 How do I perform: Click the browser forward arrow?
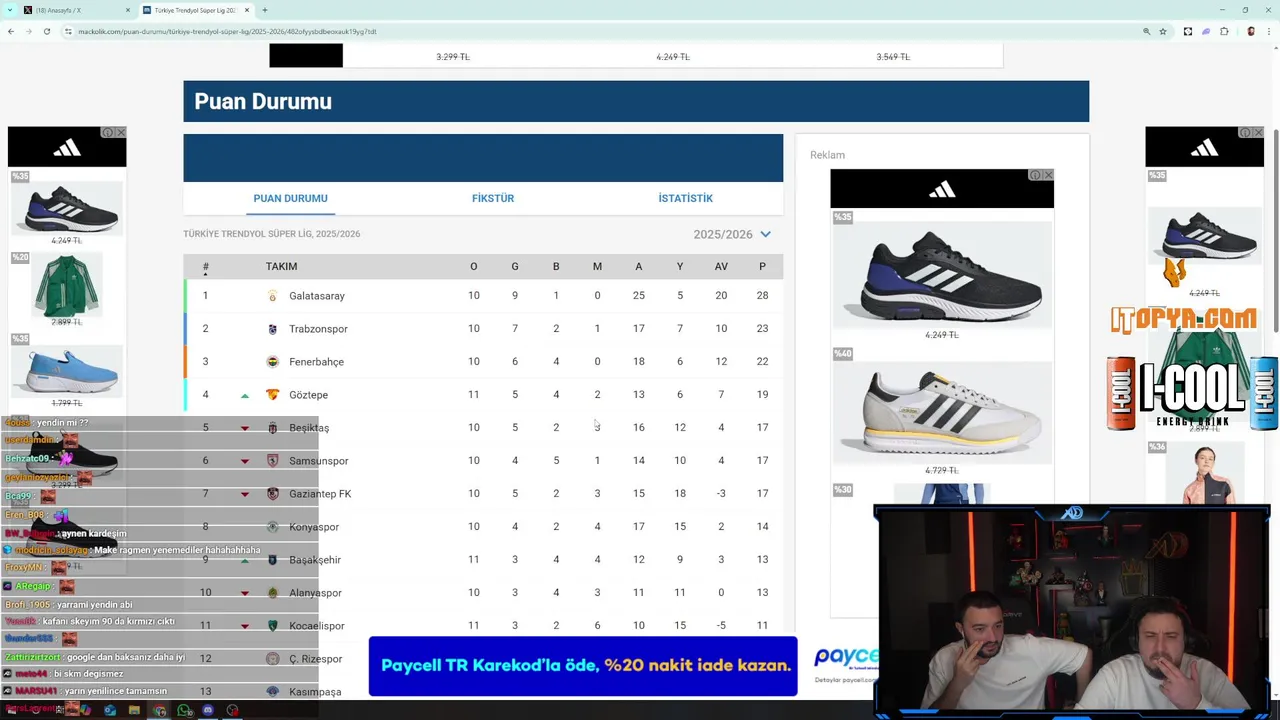click(x=28, y=31)
